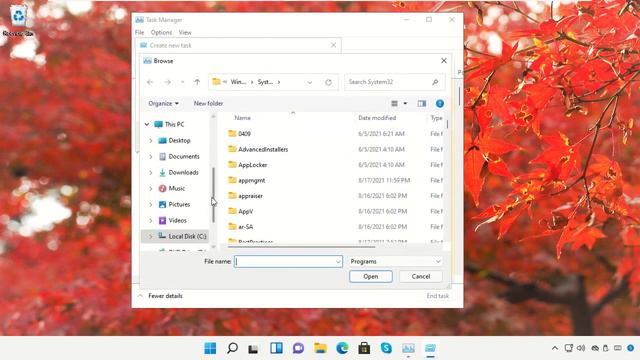Screen dimensions: 640x360
Task: Open the Windows Start menu
Action: coord(210,348)
